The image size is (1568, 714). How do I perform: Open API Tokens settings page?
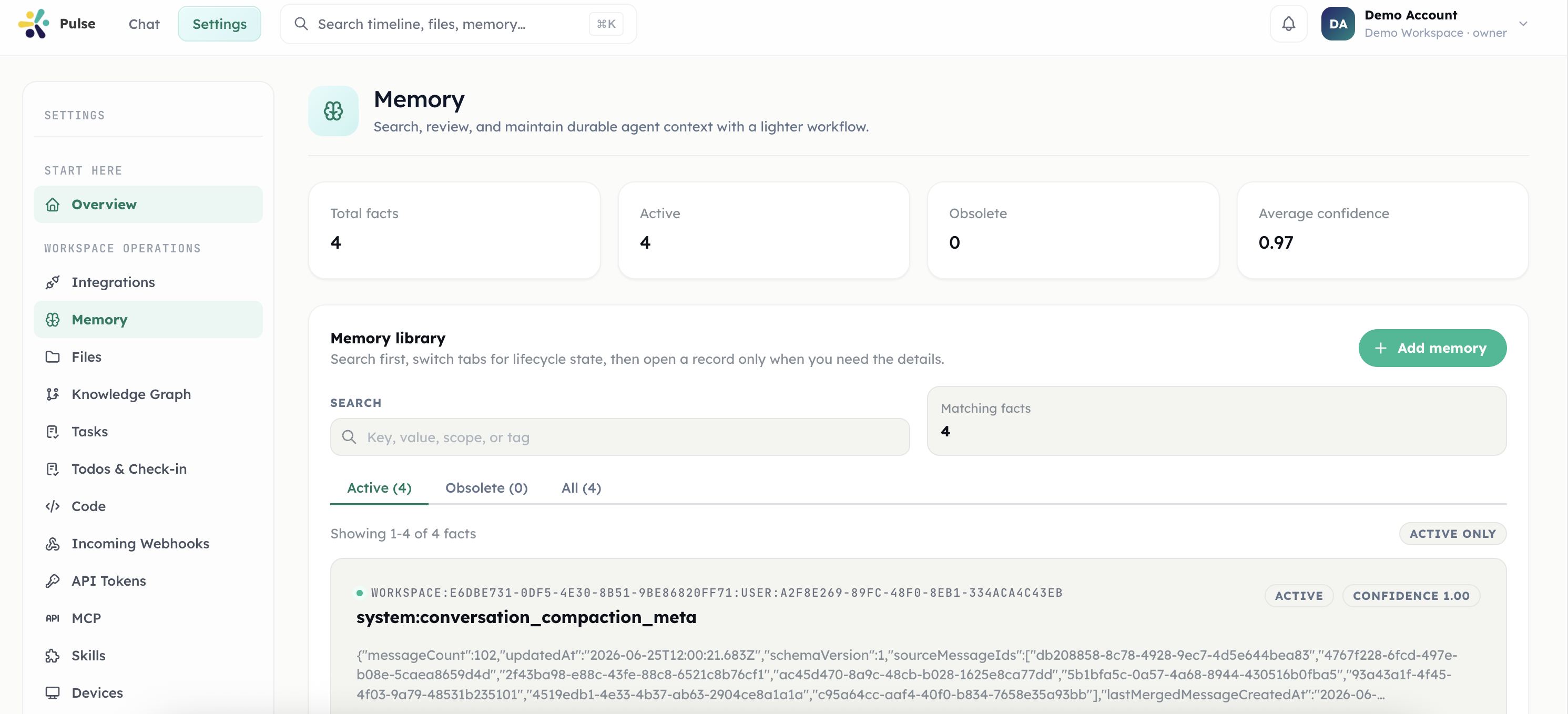pos(148,580)
